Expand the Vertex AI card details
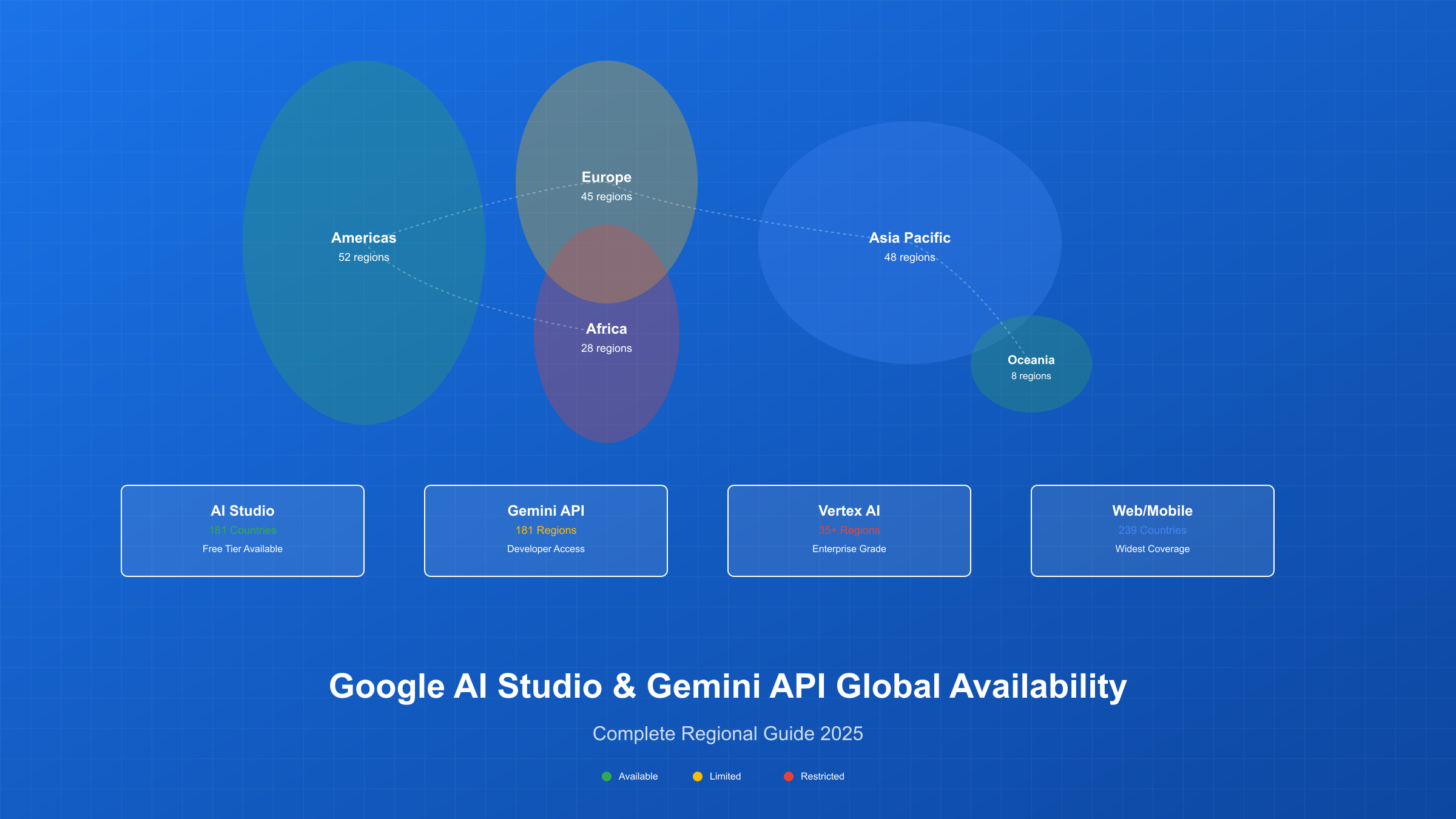 click(849, 530)
